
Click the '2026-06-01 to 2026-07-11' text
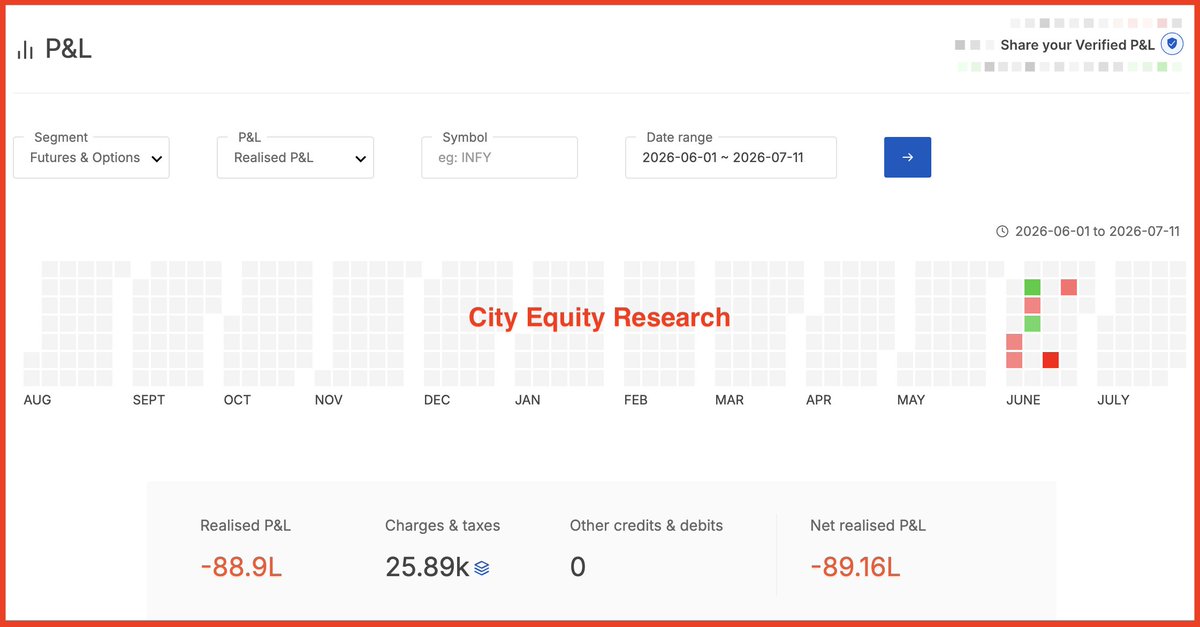tap(1097, 232)
